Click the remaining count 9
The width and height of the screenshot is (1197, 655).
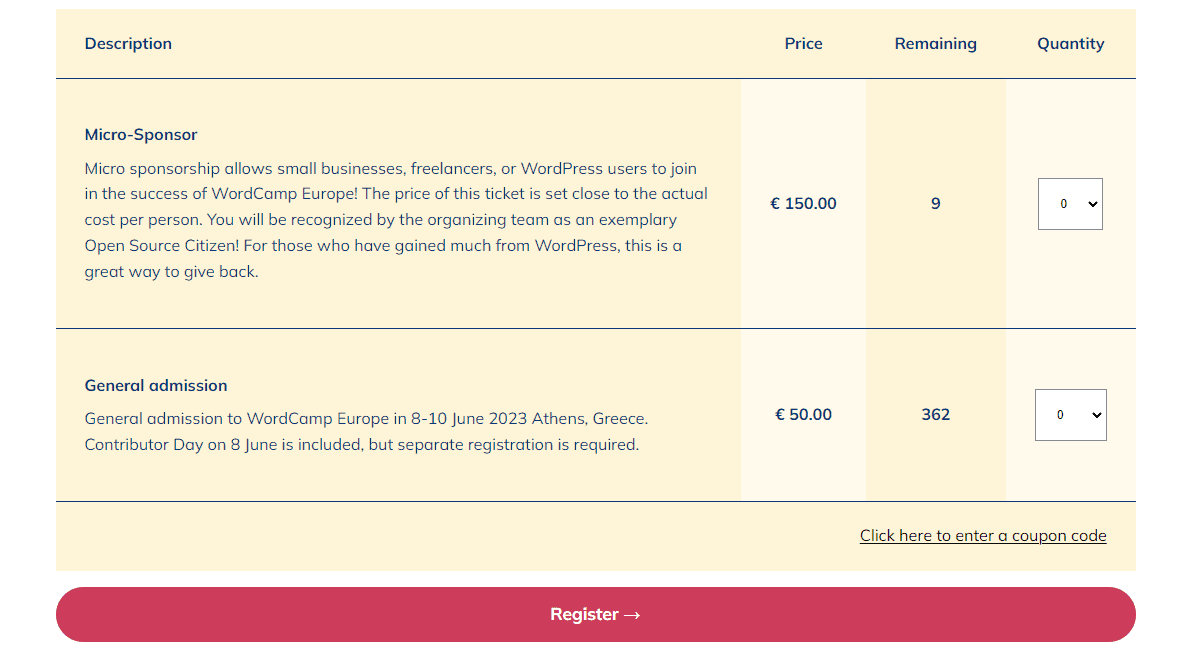pos(935,204)
